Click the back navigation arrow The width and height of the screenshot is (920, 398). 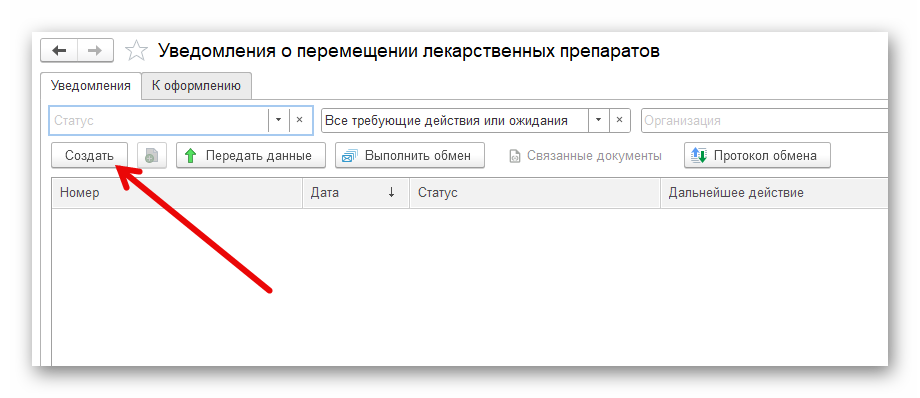[x=59, y=50]
